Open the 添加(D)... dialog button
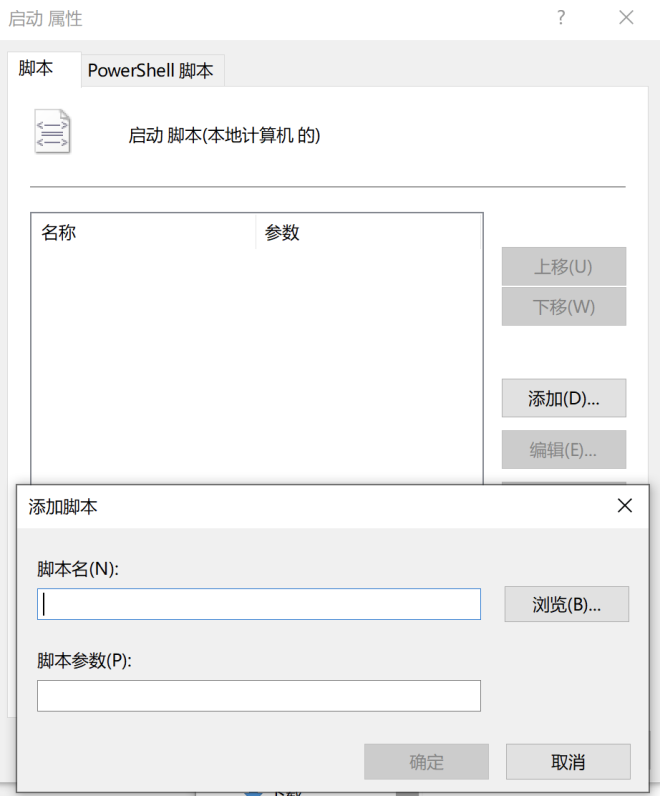The height and width of the screenshot is (796, 660). [x=564, y=398]
